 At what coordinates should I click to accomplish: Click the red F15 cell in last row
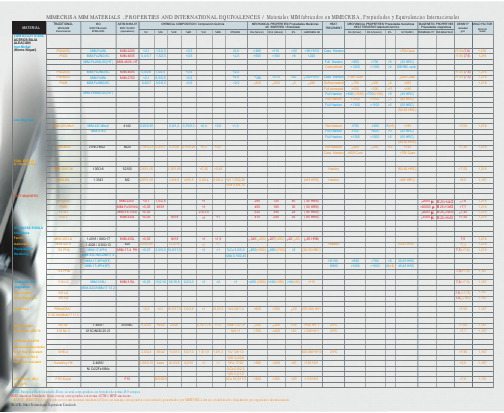coord(127,379)
